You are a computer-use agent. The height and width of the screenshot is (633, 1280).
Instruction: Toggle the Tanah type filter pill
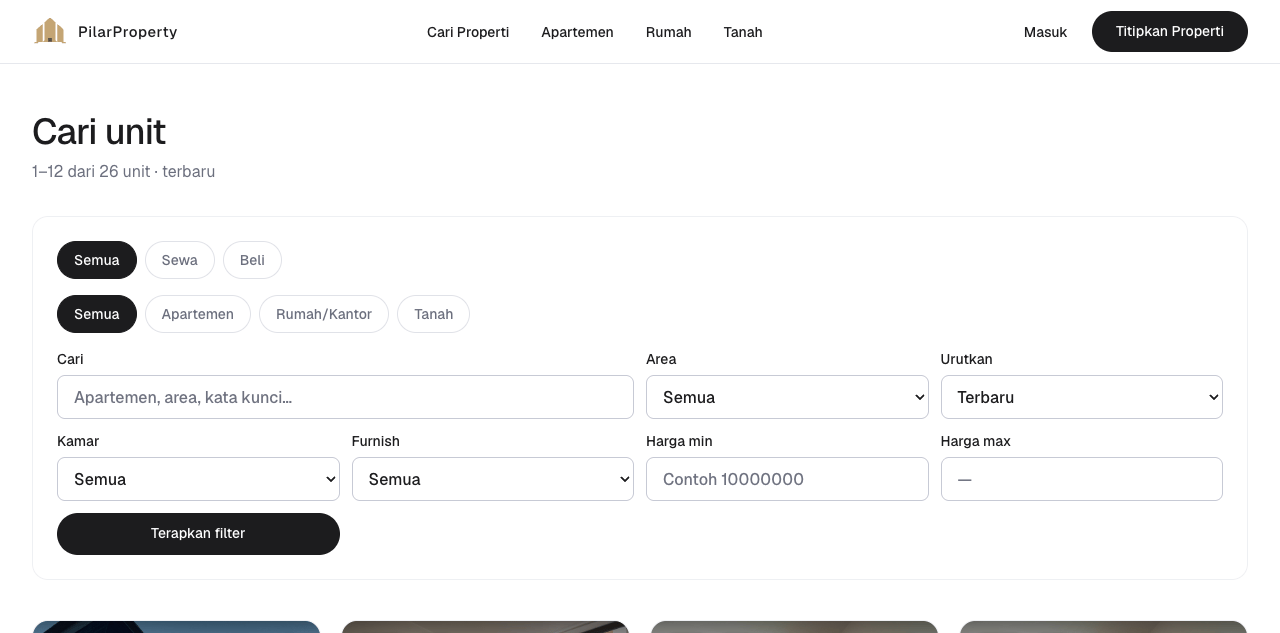point(433,314)
